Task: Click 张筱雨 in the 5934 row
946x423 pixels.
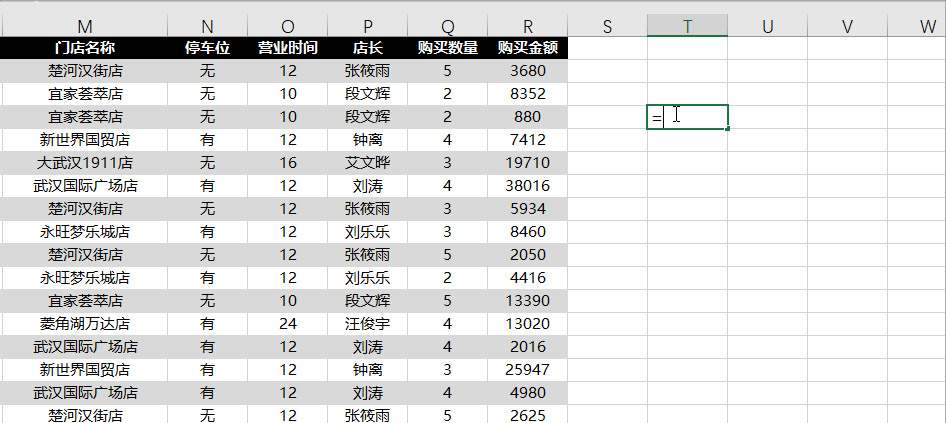Action: pyautogui.click(x=368, y=209)
